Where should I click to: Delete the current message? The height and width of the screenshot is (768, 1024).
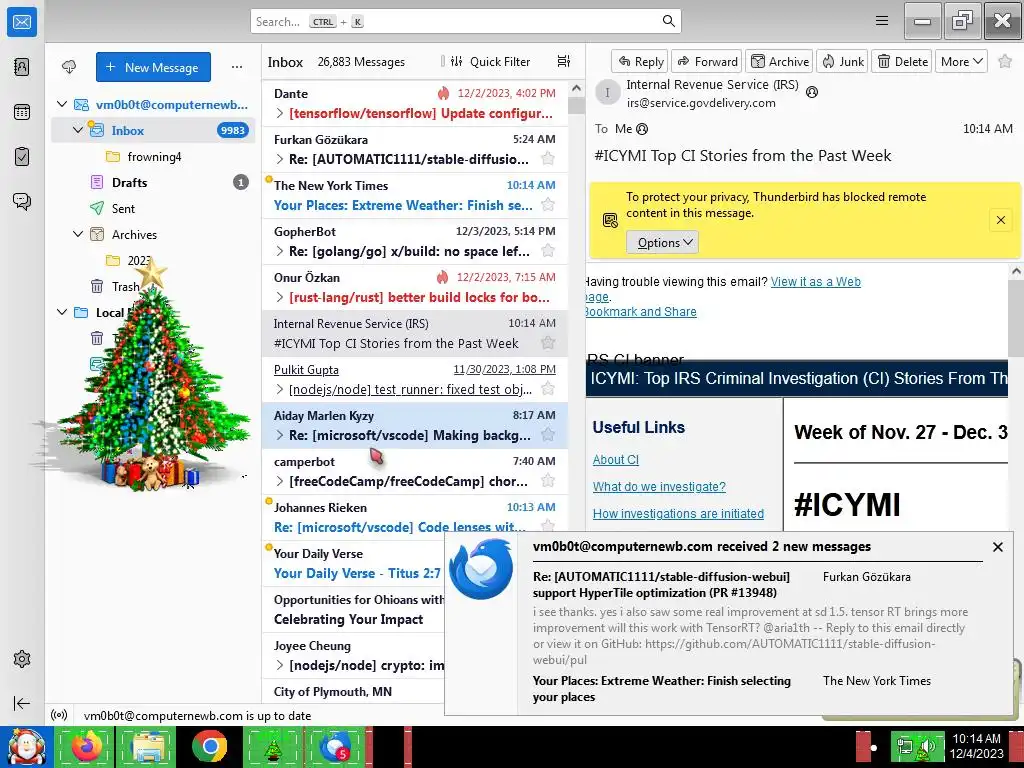[x=902, y=61]
